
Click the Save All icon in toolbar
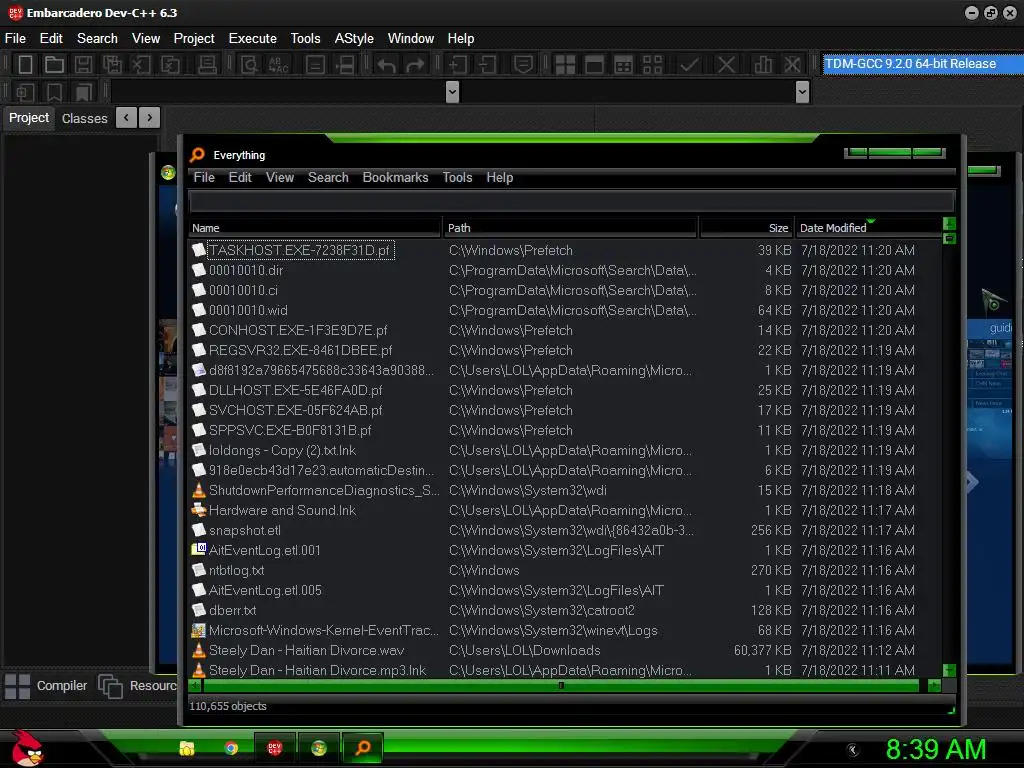tap(112, 64)
